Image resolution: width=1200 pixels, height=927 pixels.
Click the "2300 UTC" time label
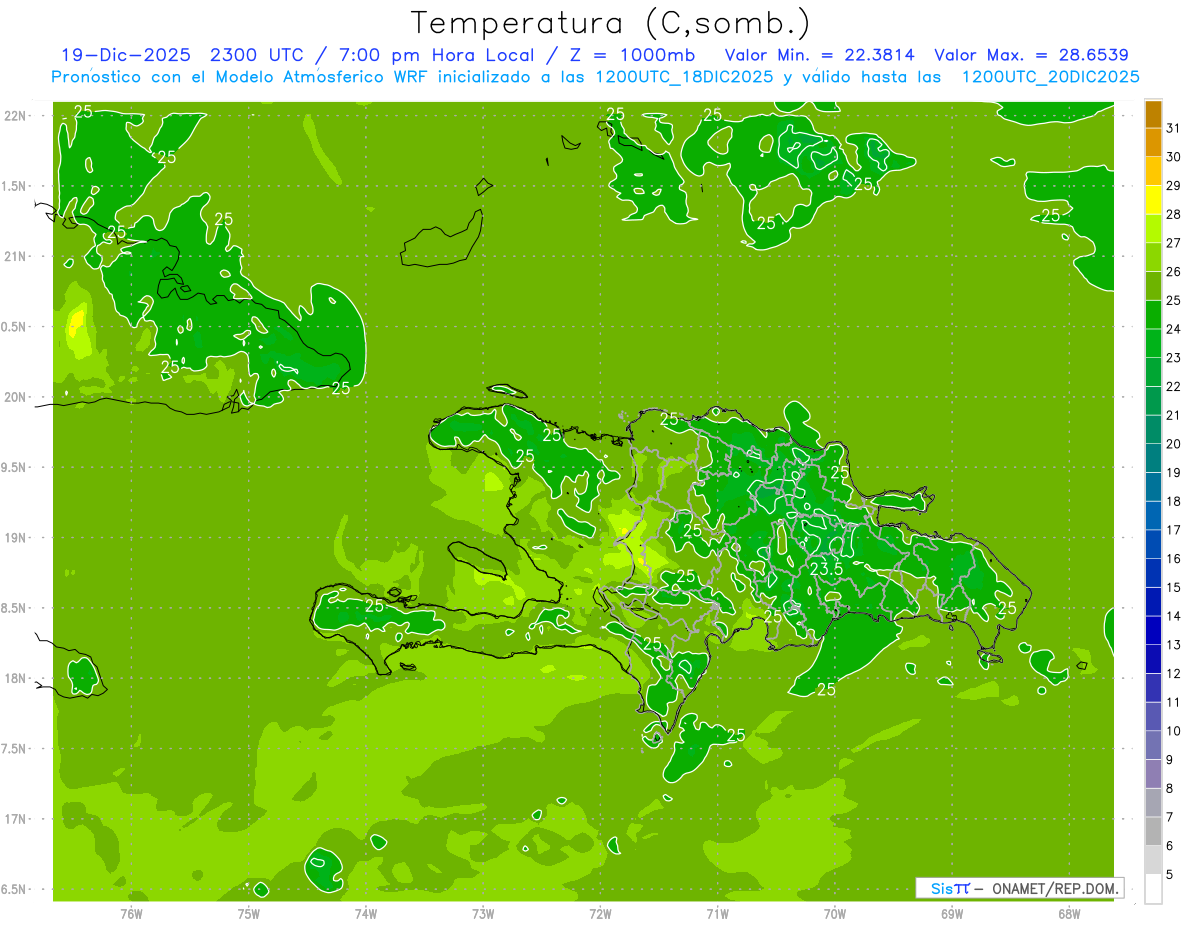(258, 55)
